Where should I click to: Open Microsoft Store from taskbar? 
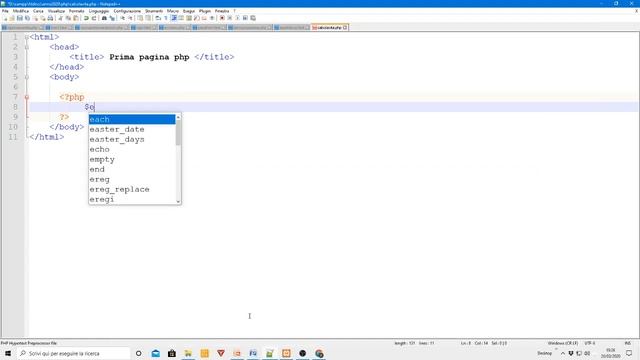click(x=172, y=353)
